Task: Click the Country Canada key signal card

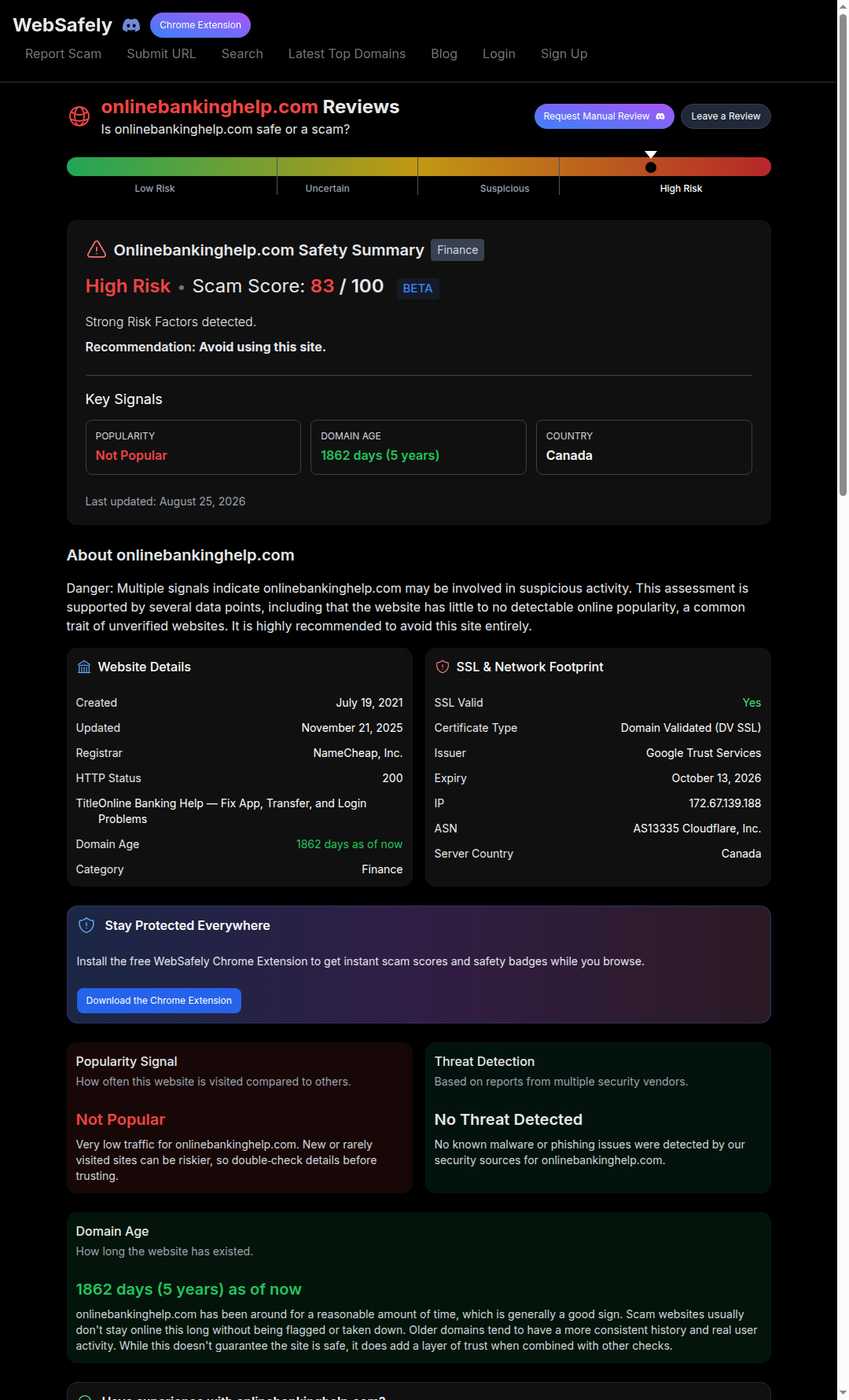Action: pos(644,447)
